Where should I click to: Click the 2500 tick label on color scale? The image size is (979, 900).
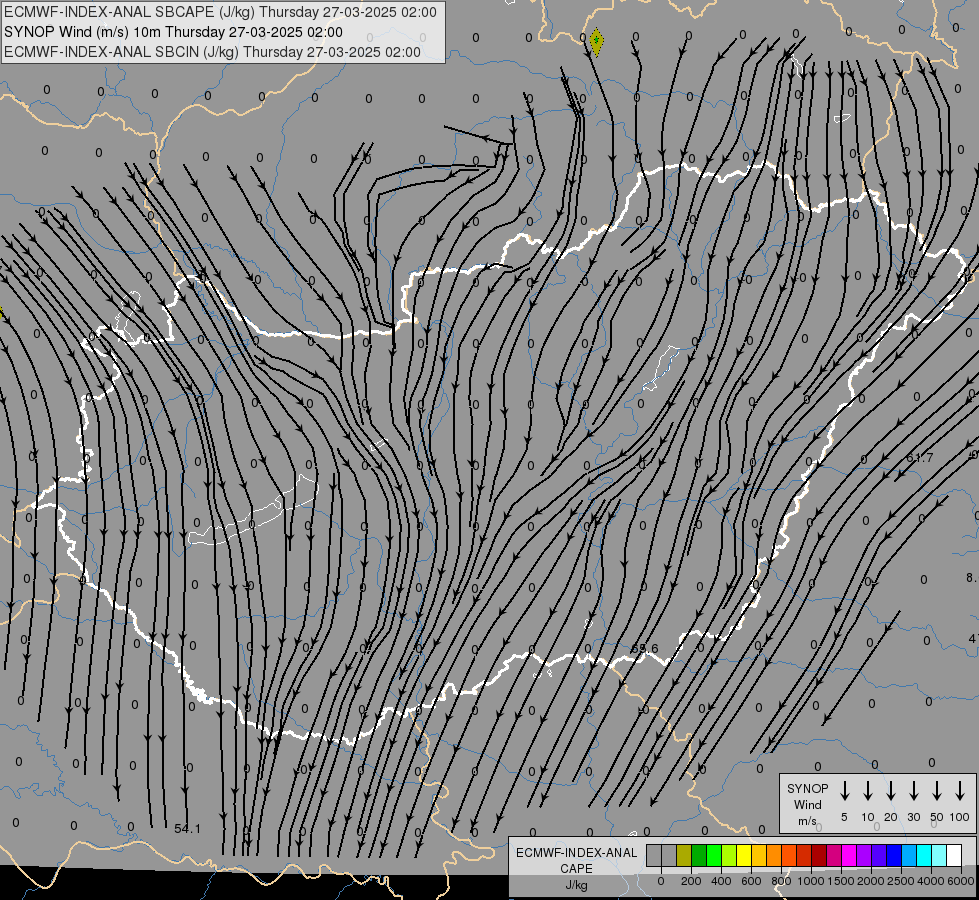point(900,881)
